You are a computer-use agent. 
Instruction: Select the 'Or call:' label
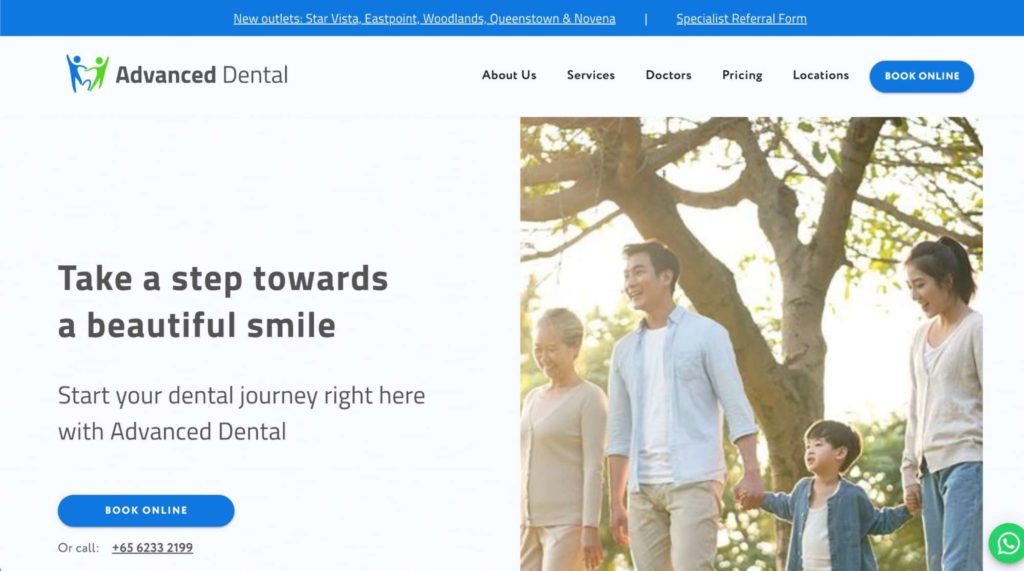click(78, 547)
